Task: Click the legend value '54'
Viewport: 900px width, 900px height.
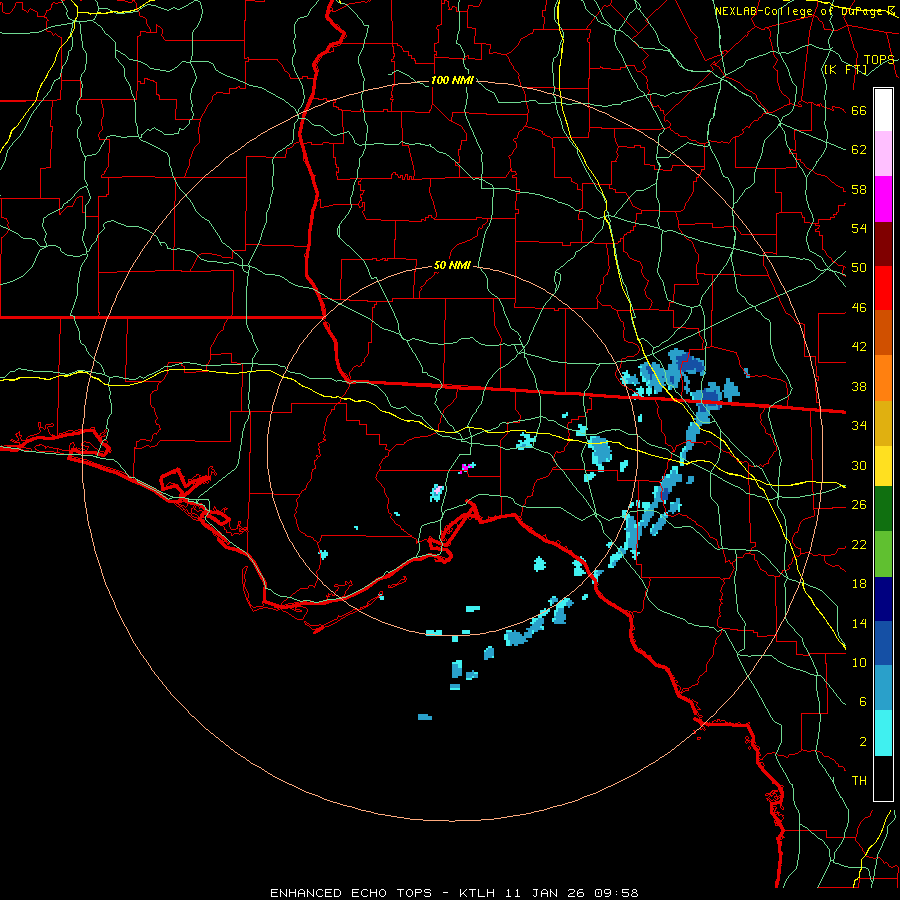Action: 859,228
